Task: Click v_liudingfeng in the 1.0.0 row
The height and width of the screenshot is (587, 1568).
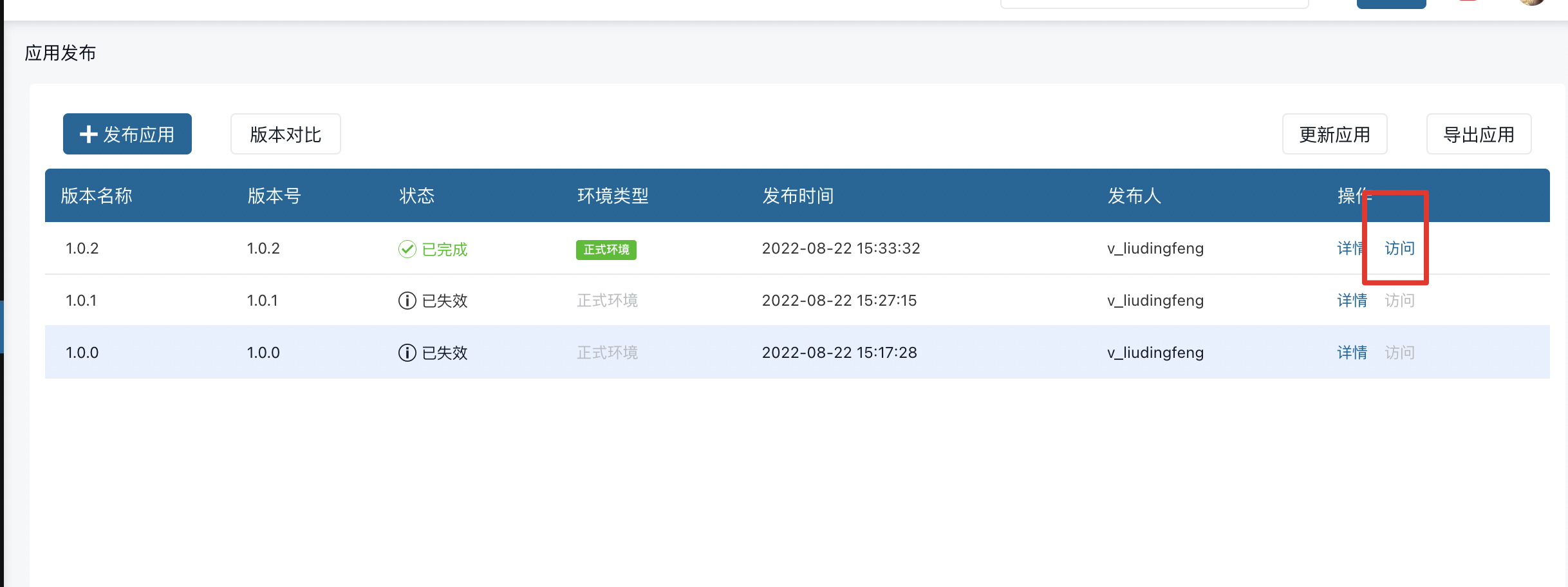Action: pos(1155,353)
